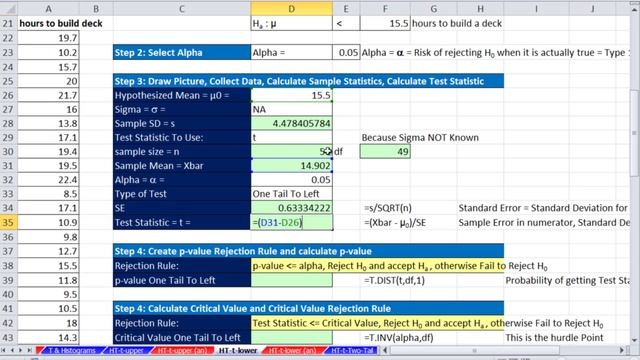Image resolution: width=640 pixels, height=360 pixels.
Task: Open the T & Histograms sheet tab
Action: click(72, 350)
